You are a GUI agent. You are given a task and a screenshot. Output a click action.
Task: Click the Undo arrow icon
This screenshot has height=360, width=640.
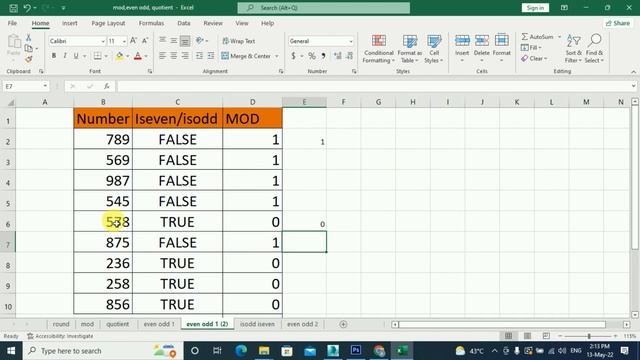point(27,8)
